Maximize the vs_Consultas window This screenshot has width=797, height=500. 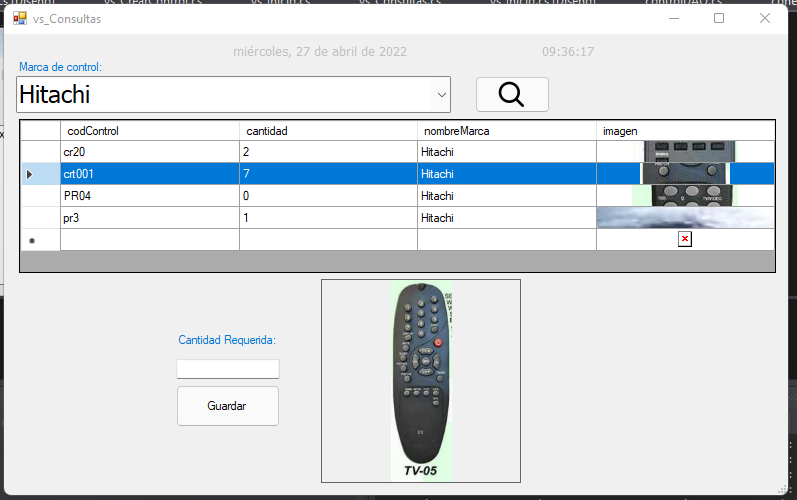tap(719, 18)
